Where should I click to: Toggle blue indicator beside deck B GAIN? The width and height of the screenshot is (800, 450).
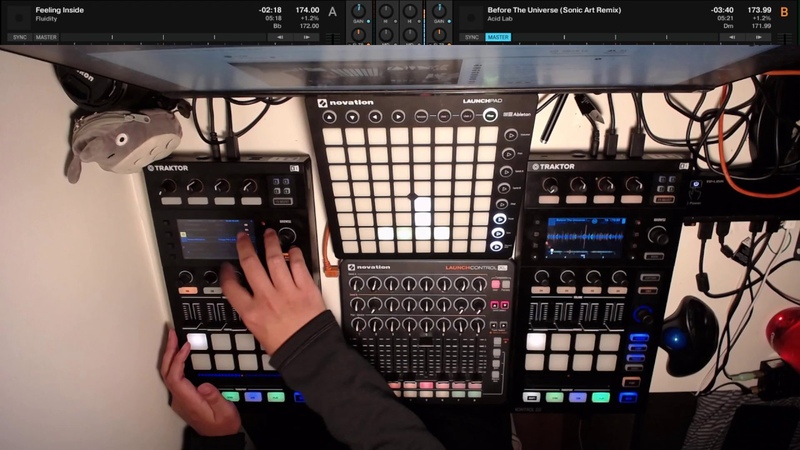tap(449, 21)
